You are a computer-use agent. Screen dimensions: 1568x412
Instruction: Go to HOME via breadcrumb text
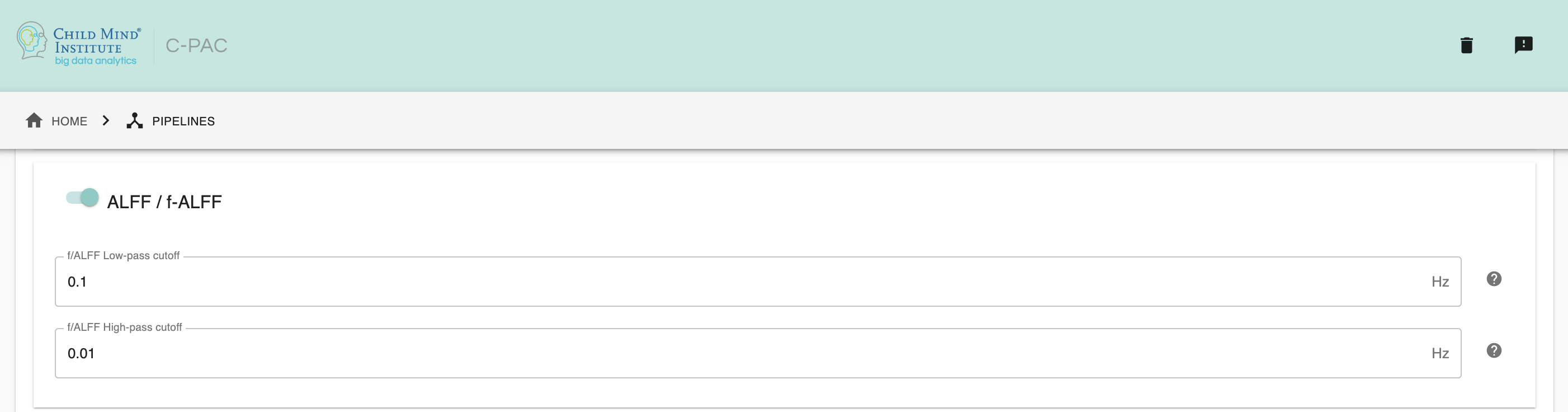69,121
